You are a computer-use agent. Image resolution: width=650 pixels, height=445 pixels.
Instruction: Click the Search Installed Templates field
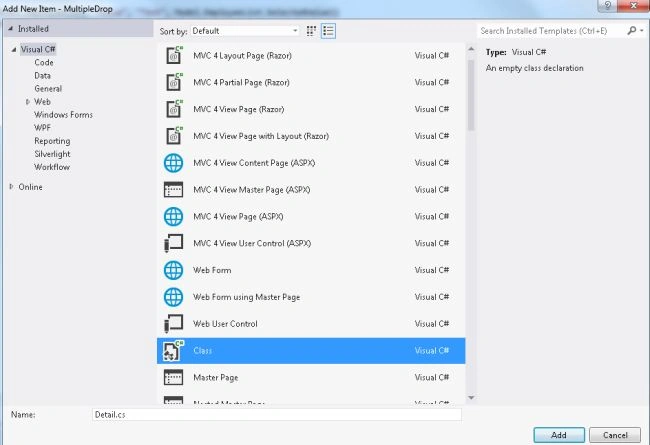tap(551, 31)
